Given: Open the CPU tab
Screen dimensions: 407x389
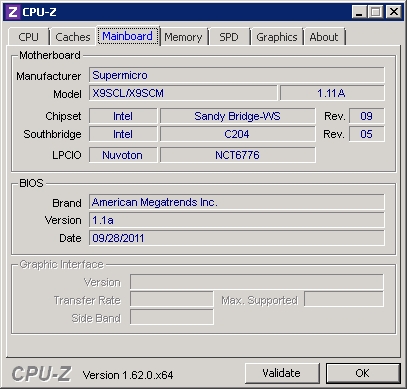Looking at the screenshot, I should point(29,37).
